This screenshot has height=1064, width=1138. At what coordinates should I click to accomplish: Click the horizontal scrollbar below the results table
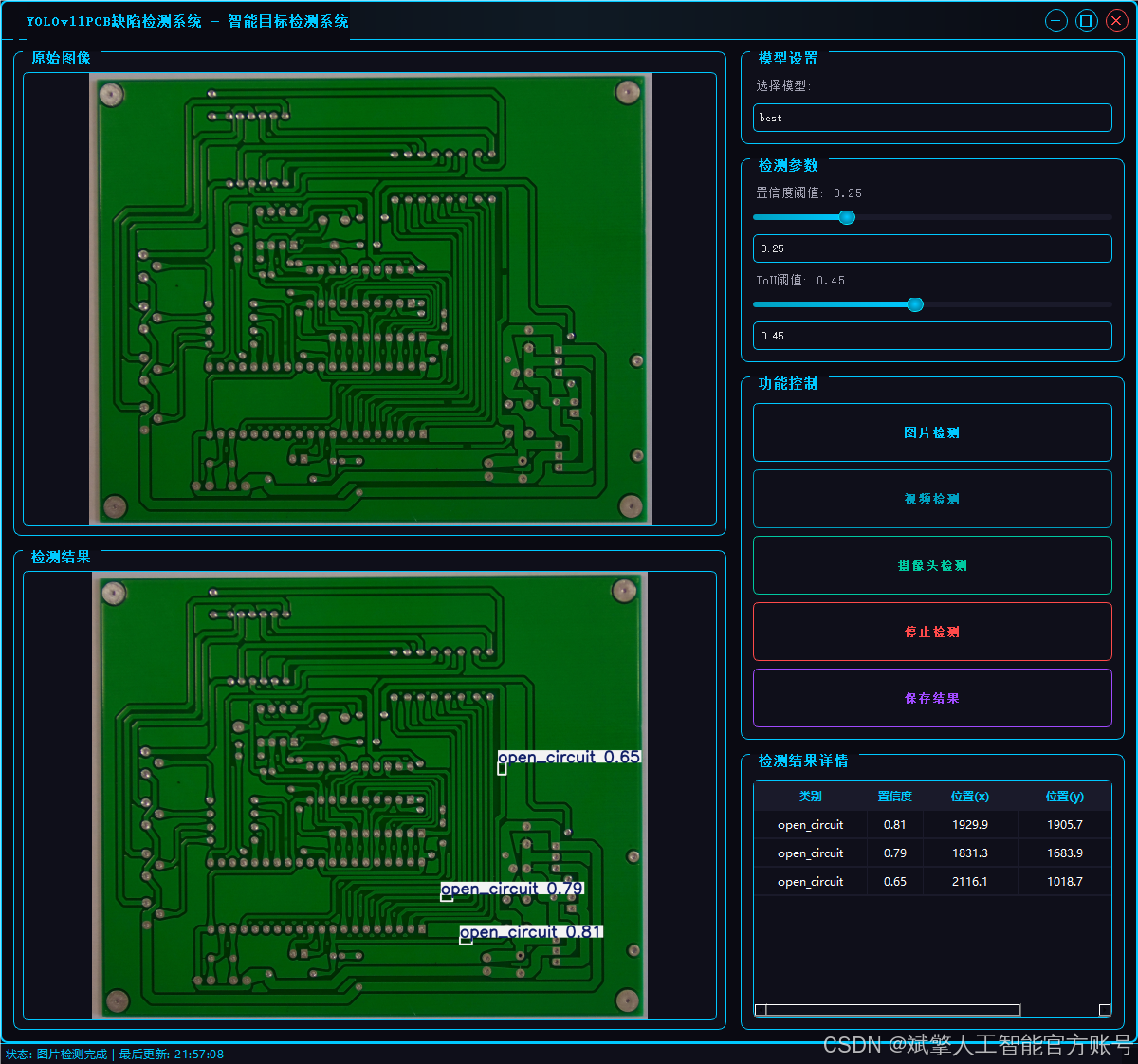[x=887, y=1010]
